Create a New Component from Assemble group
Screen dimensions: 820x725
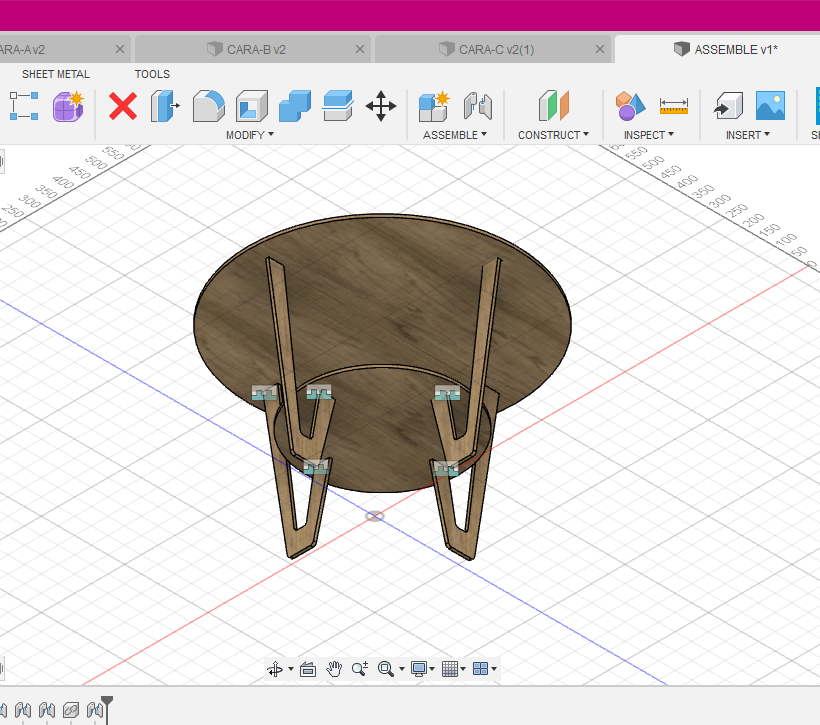[434, 106]
